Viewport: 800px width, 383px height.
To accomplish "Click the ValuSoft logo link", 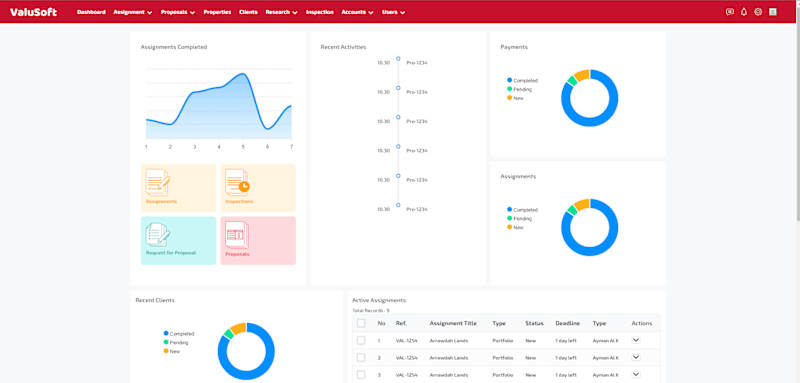I will [33, 12].
